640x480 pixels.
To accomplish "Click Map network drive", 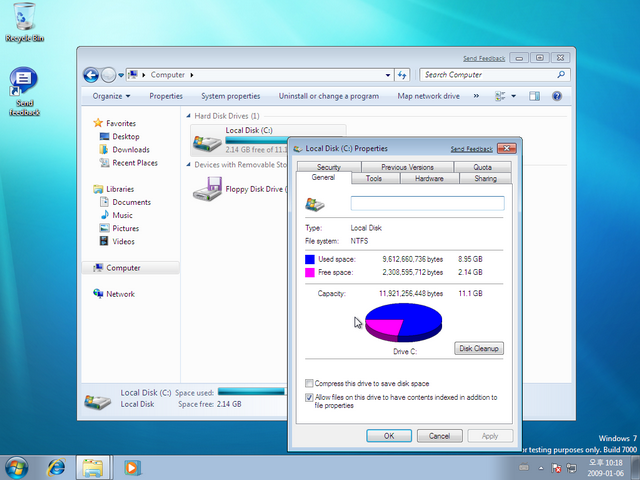I will 429,96.
